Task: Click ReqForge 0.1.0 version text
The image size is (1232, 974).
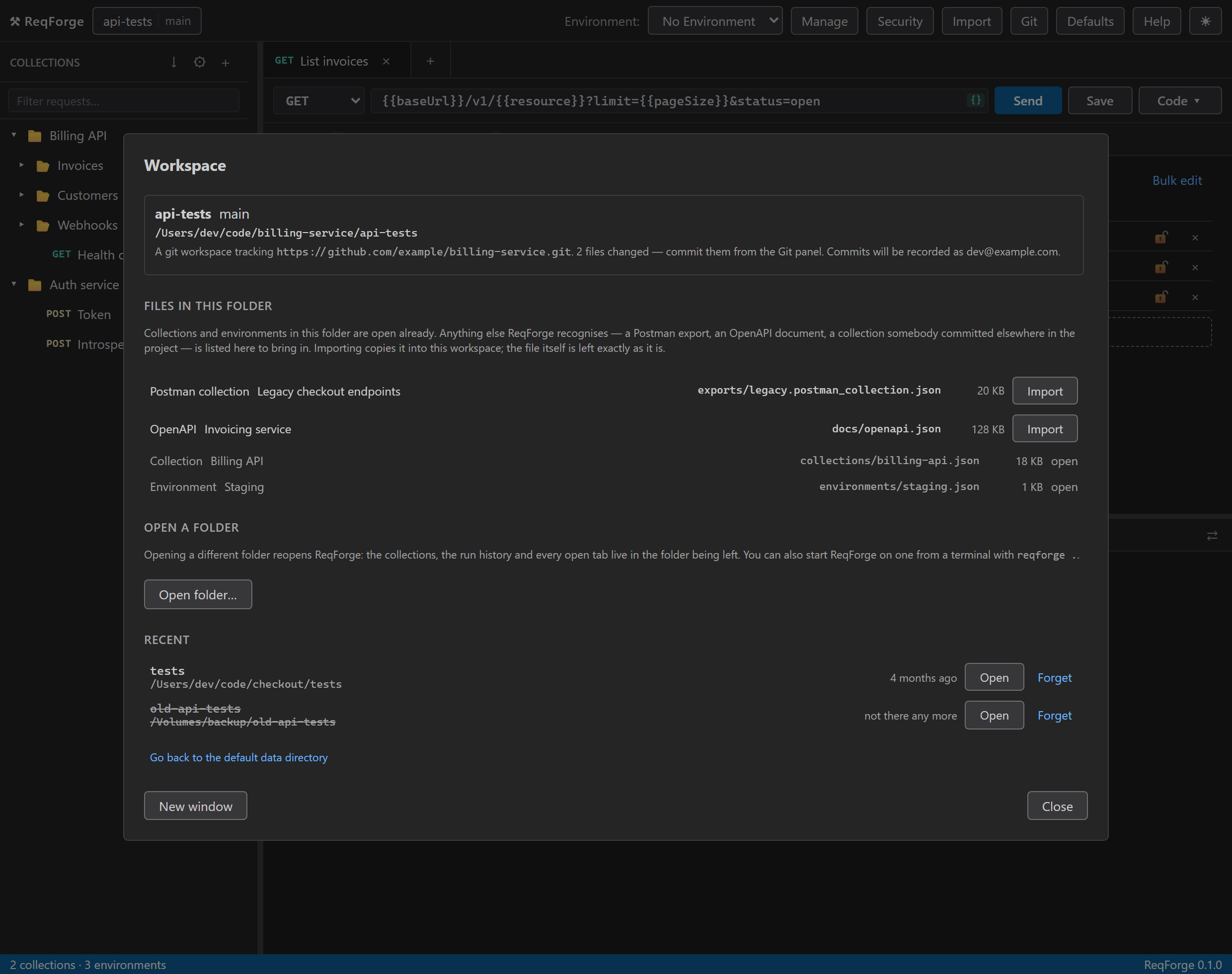Action: (x=1182, y=964)
